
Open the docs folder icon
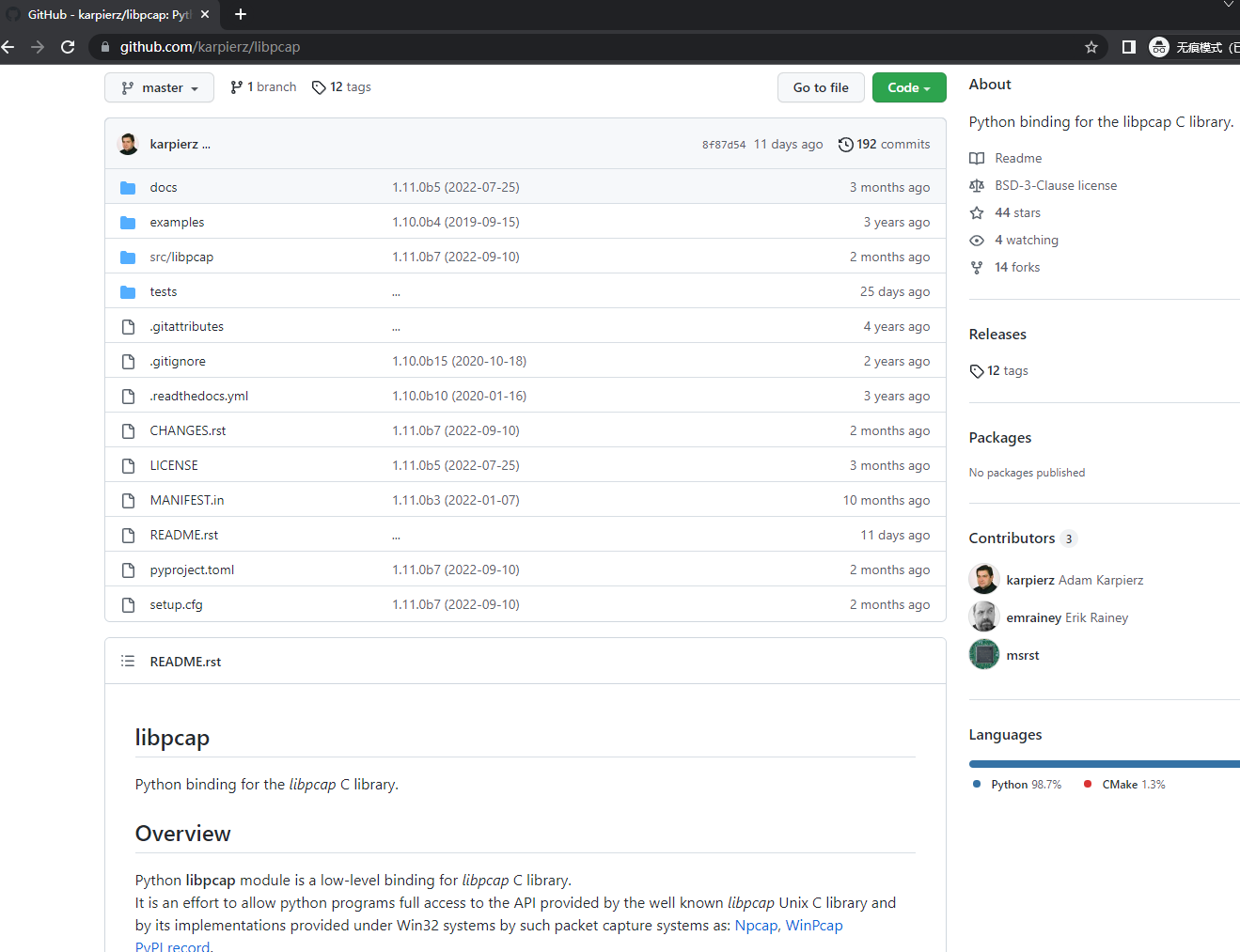pos(128,187)
